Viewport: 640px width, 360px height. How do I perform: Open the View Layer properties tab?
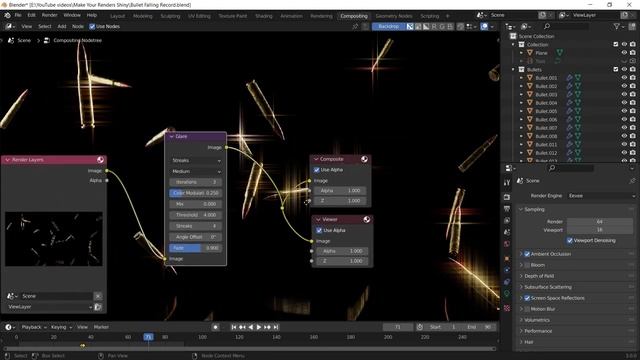pos(507,220)
